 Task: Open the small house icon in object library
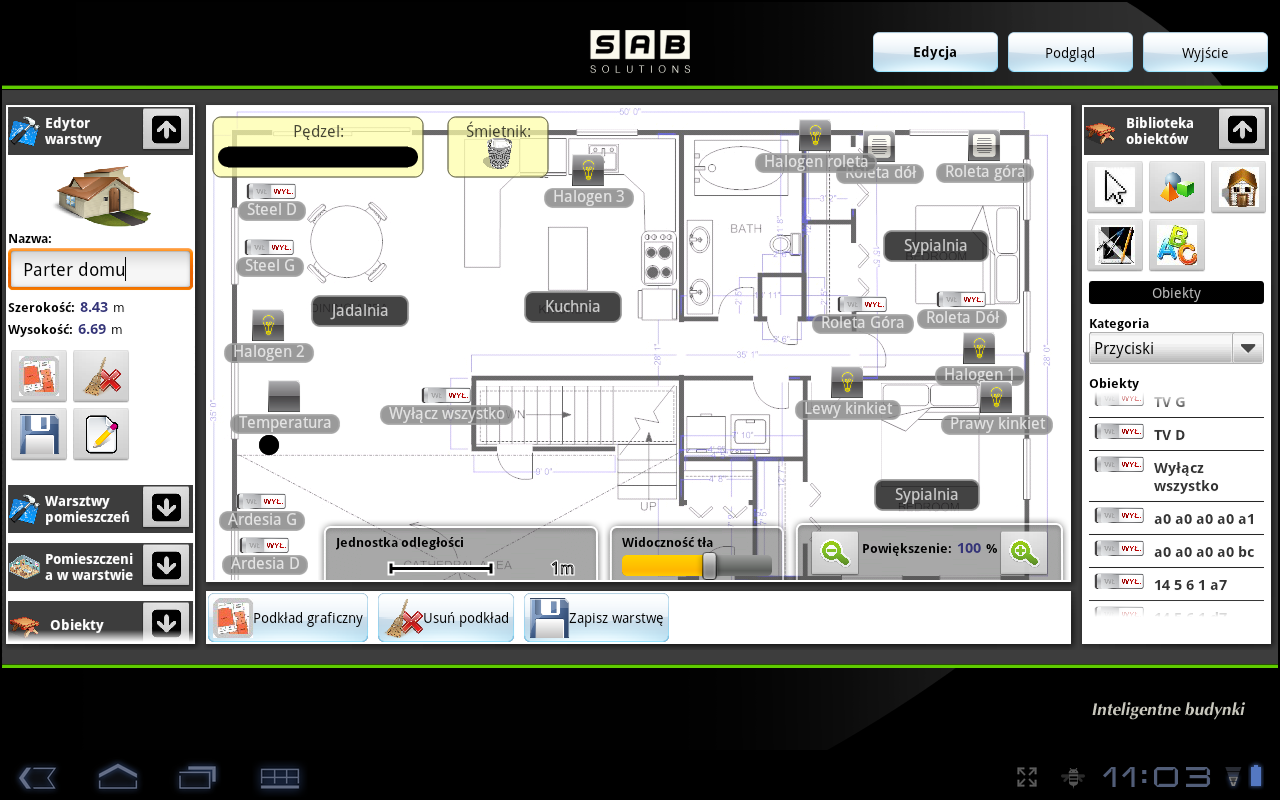pyautogui.click(x=1238, y=187)
